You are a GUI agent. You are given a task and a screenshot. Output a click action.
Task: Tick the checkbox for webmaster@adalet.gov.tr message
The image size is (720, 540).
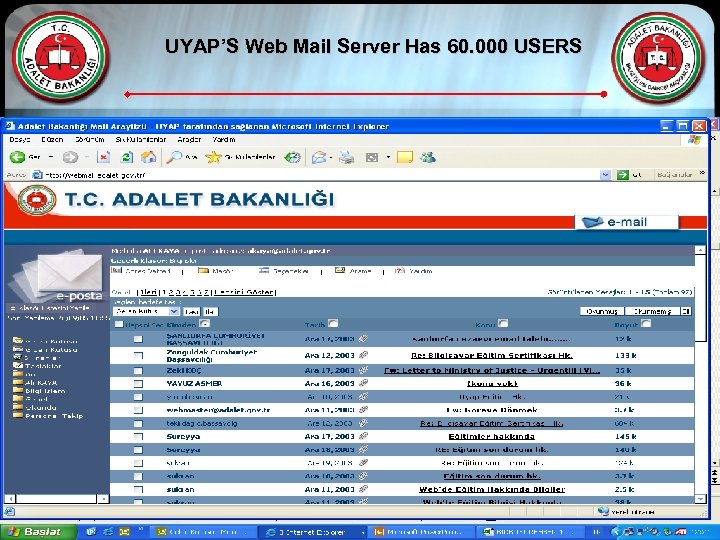[138, 410]
